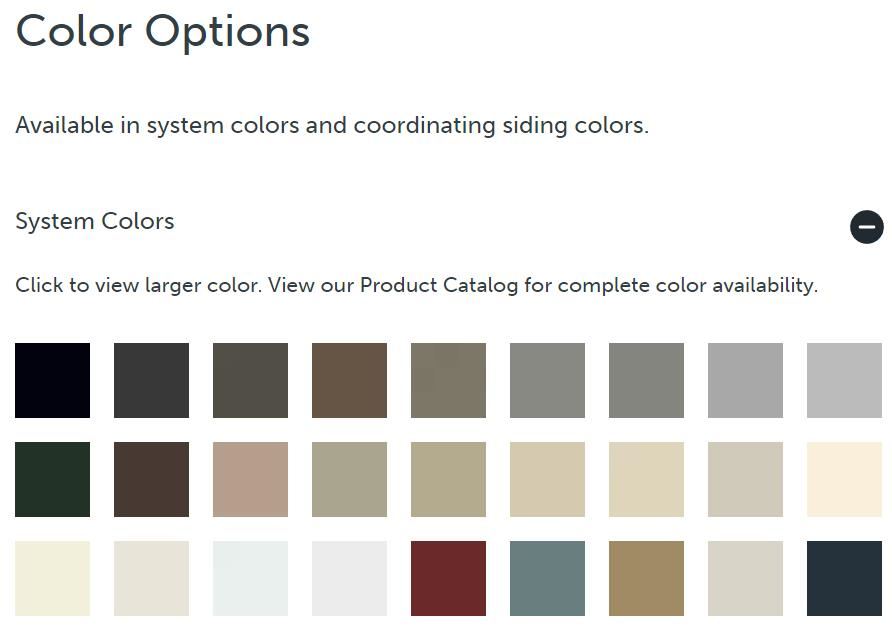Pick the pale cream swatch ending second row
Image resolution: width=892 pixels, height=638 pixels.
[x=844, y=479]
